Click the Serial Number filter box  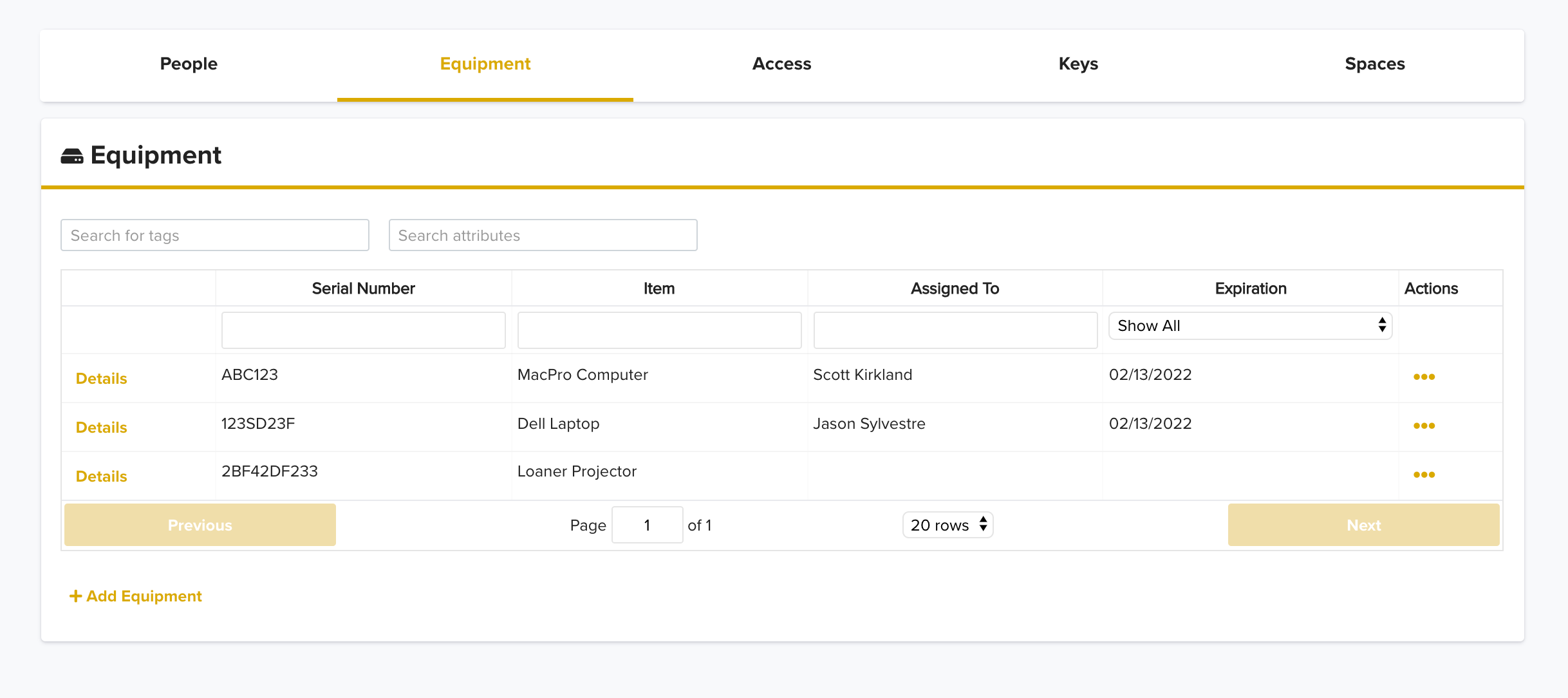click(x=364, y=330)
